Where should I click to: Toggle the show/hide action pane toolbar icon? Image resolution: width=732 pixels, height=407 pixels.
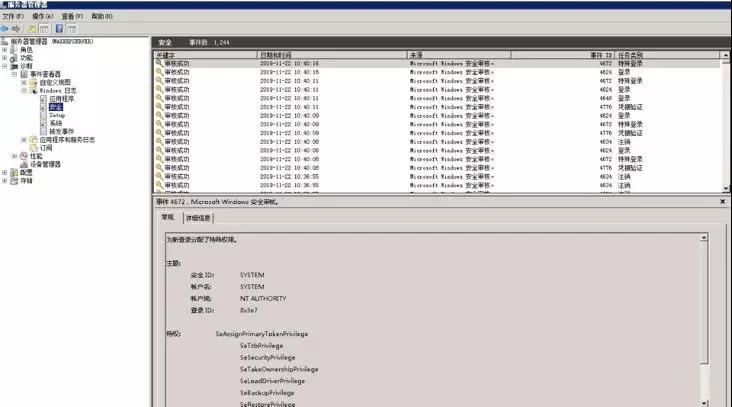pyautogui.click(x=71, y=29)
